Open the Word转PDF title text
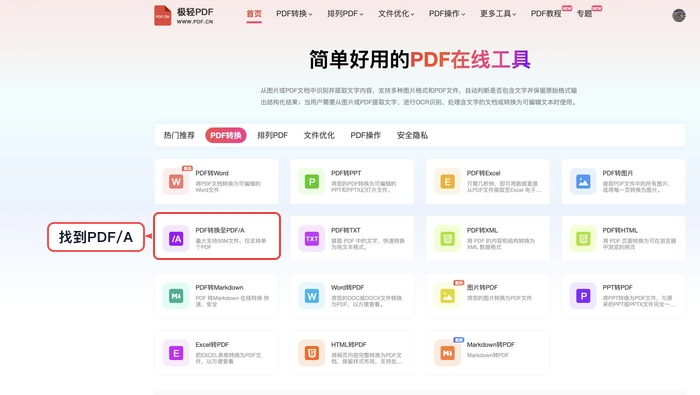 click(x=347, y=287)
